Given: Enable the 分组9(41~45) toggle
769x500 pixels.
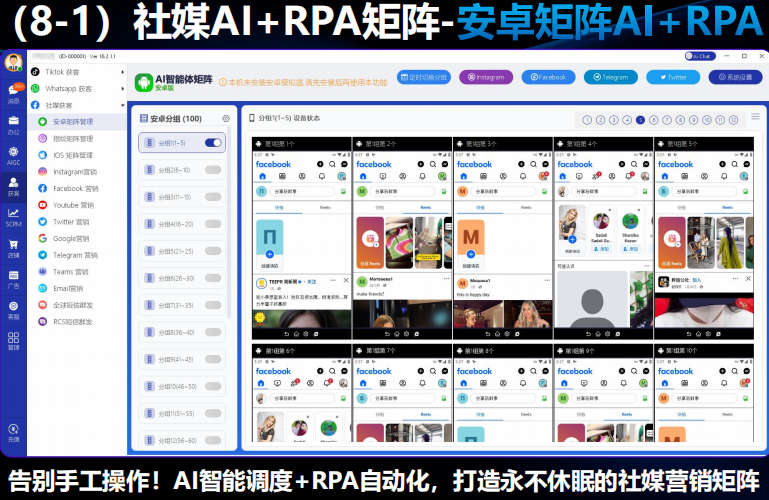Looking at the screenshot, I should tap(213, 359).
